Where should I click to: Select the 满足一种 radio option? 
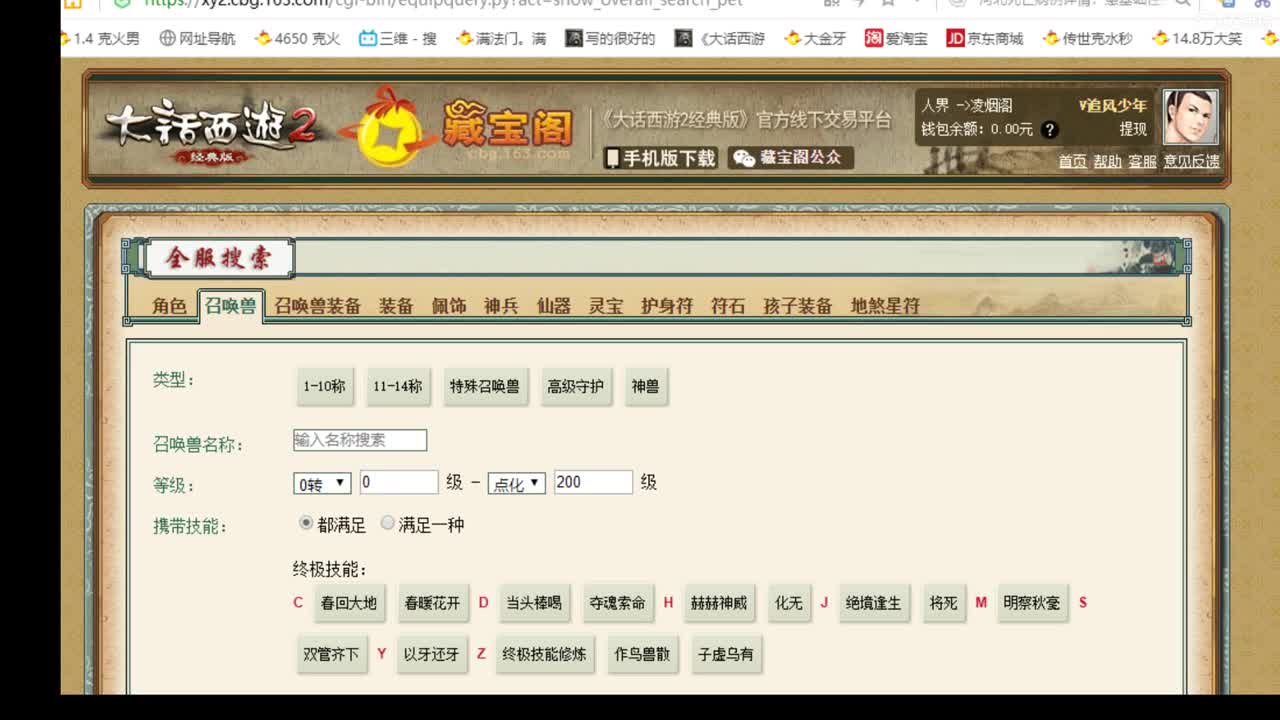(387, 523)
